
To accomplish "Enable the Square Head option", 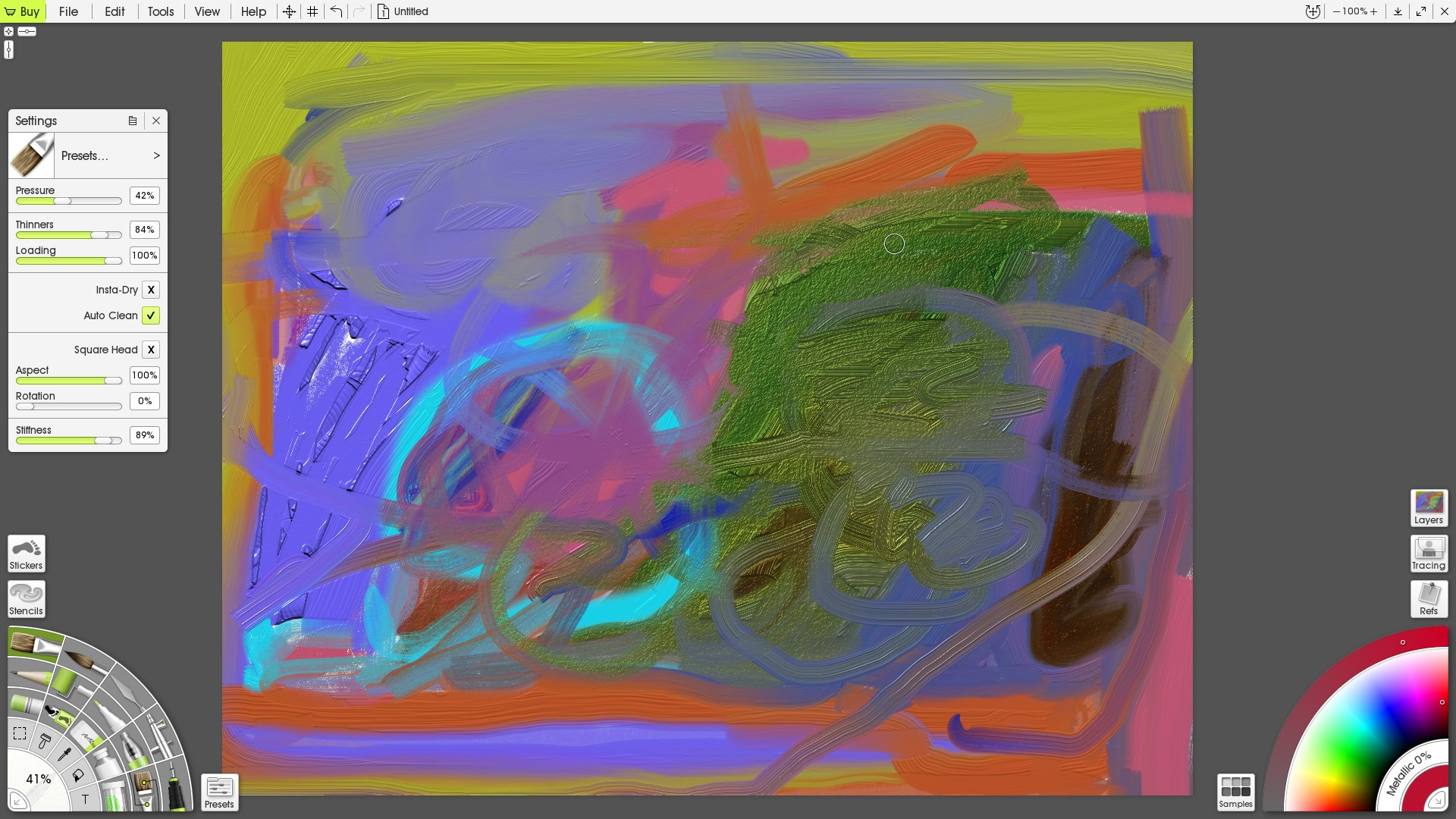I will pyautogui.click(x=151, y=350).
